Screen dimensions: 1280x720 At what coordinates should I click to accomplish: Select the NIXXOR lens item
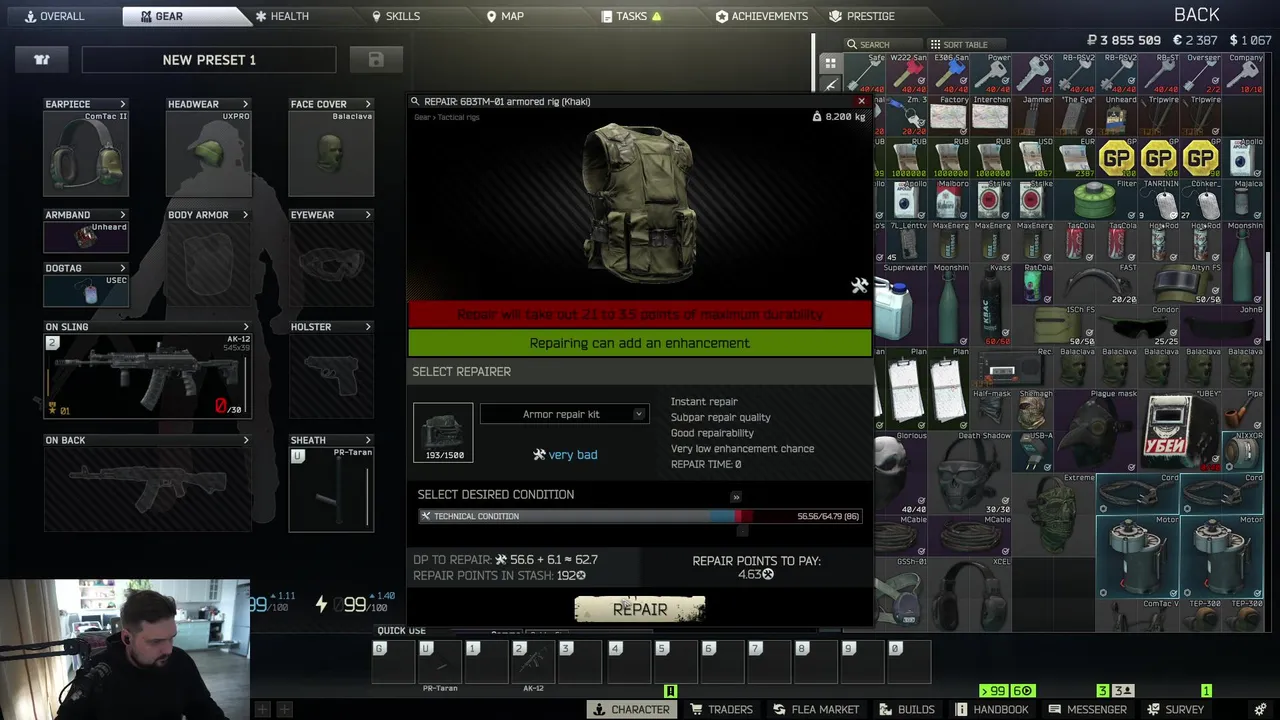(x=1244, y=451)
